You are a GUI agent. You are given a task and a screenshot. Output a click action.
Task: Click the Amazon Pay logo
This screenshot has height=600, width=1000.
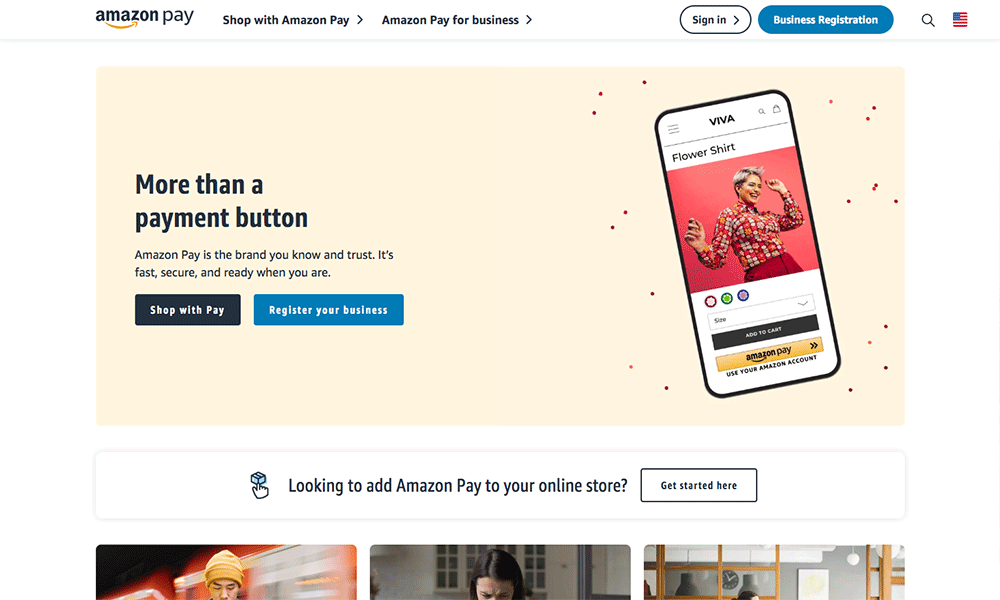tap(145, 18)
